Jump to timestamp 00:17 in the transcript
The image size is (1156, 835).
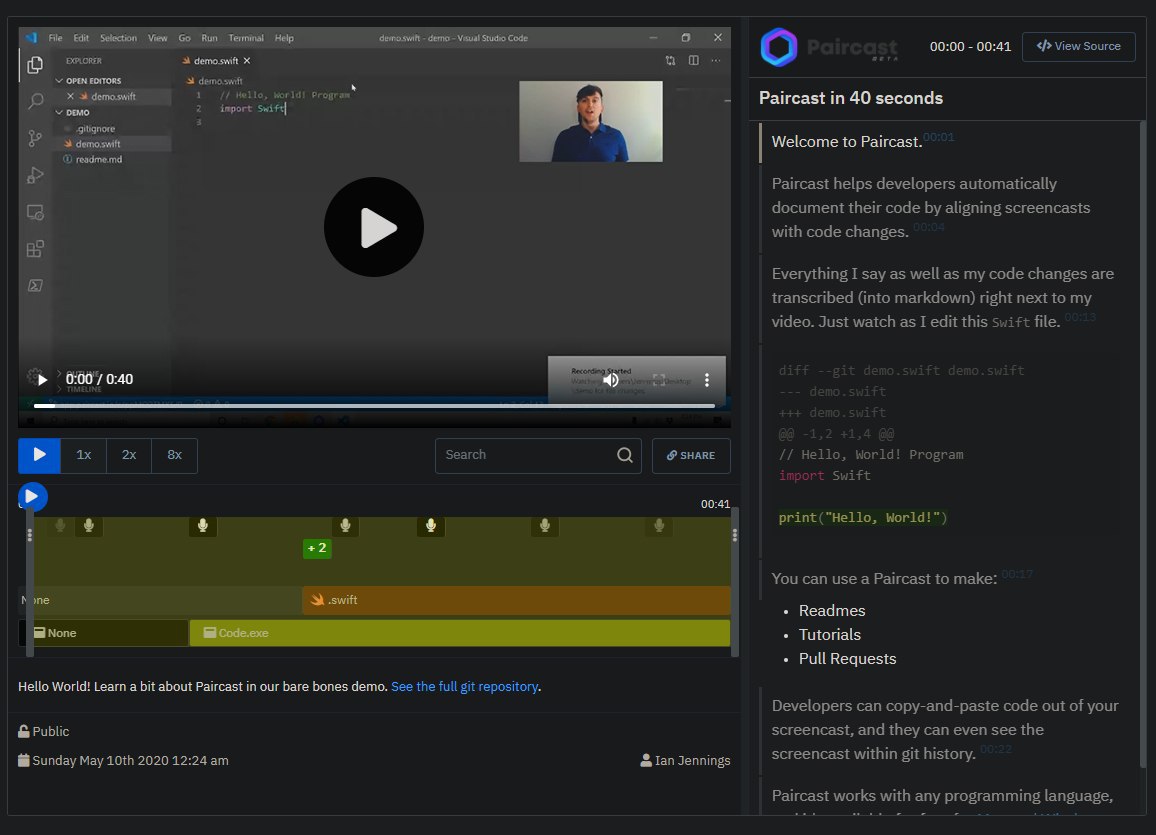point(1017,574)
